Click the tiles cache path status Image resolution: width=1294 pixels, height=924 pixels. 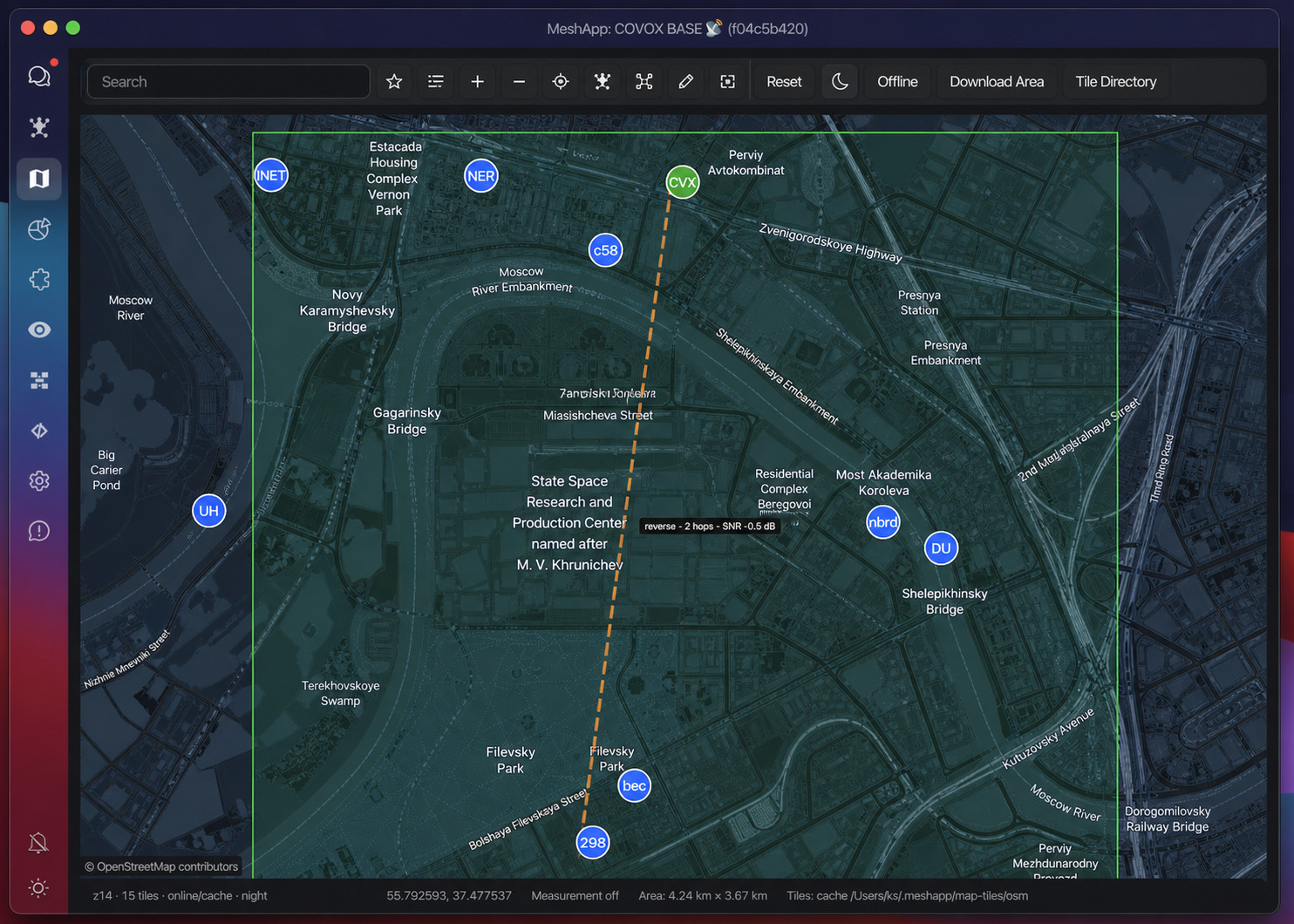point(907,895)
